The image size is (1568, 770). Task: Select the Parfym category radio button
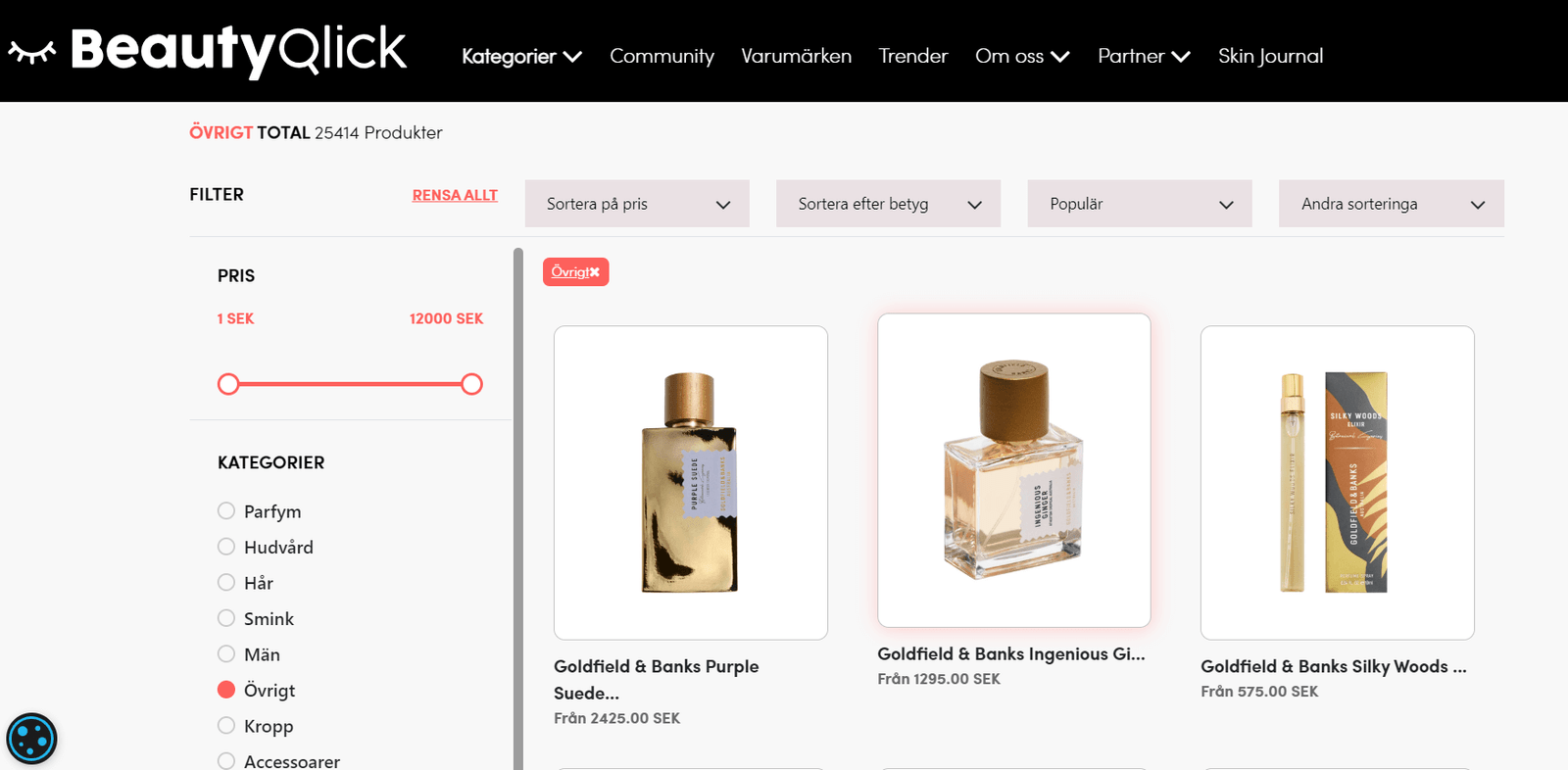coord(226,510)
